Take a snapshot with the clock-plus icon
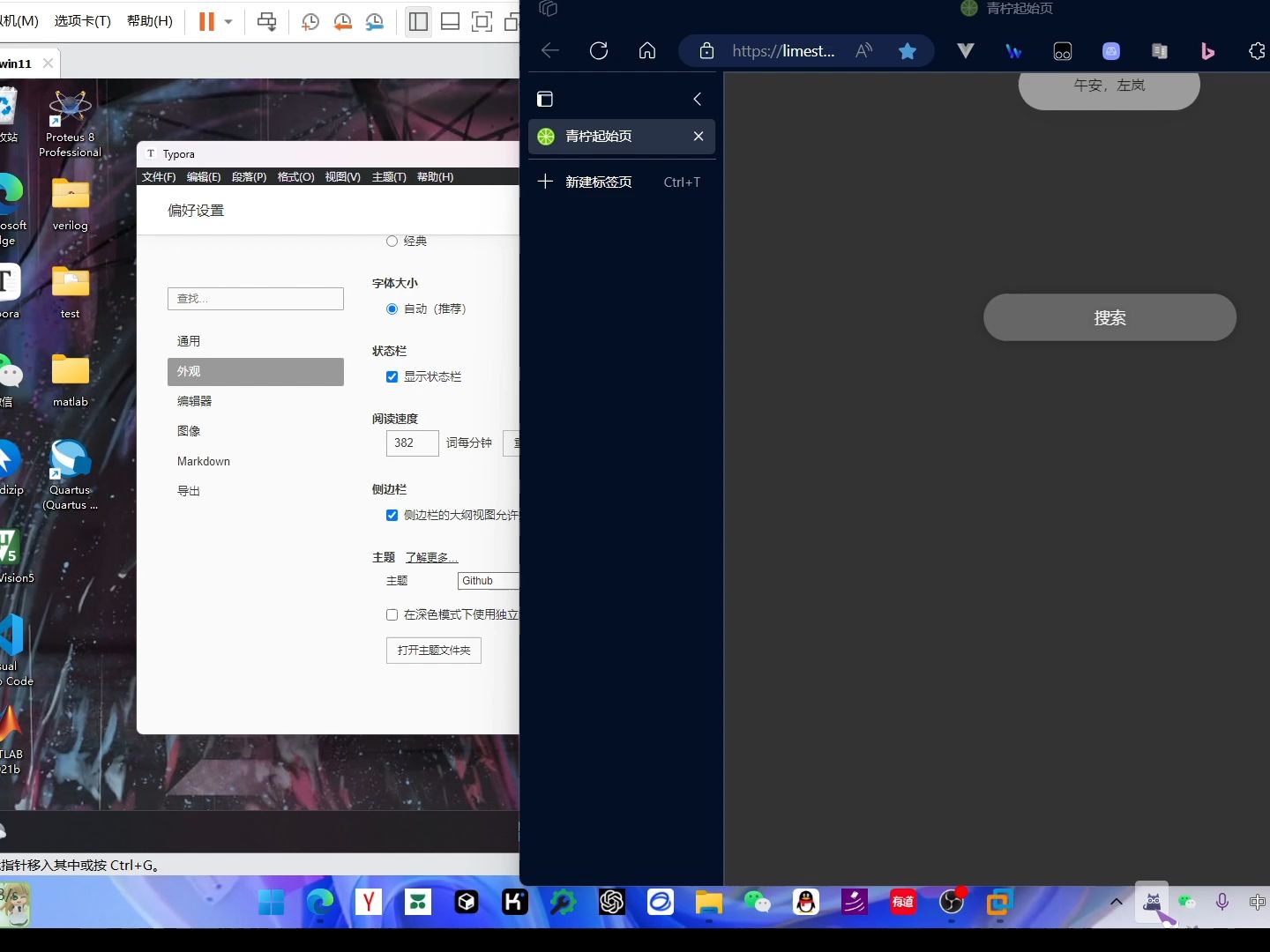This screenshot has height=952, width=1270. coord(310,21)
